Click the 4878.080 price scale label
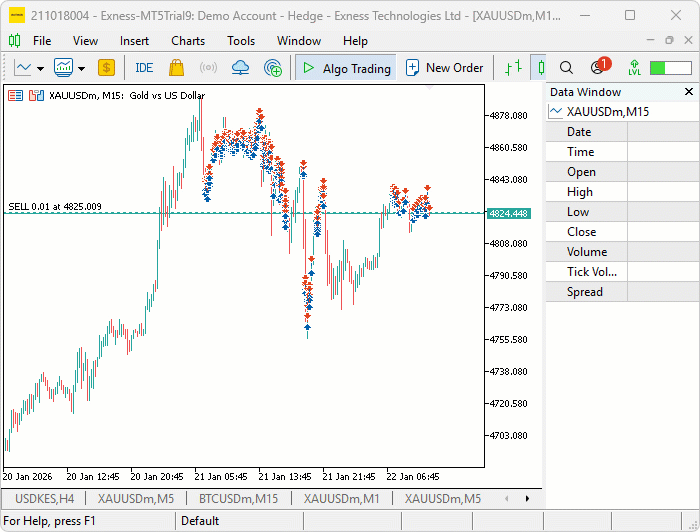 tap(508, 116)
